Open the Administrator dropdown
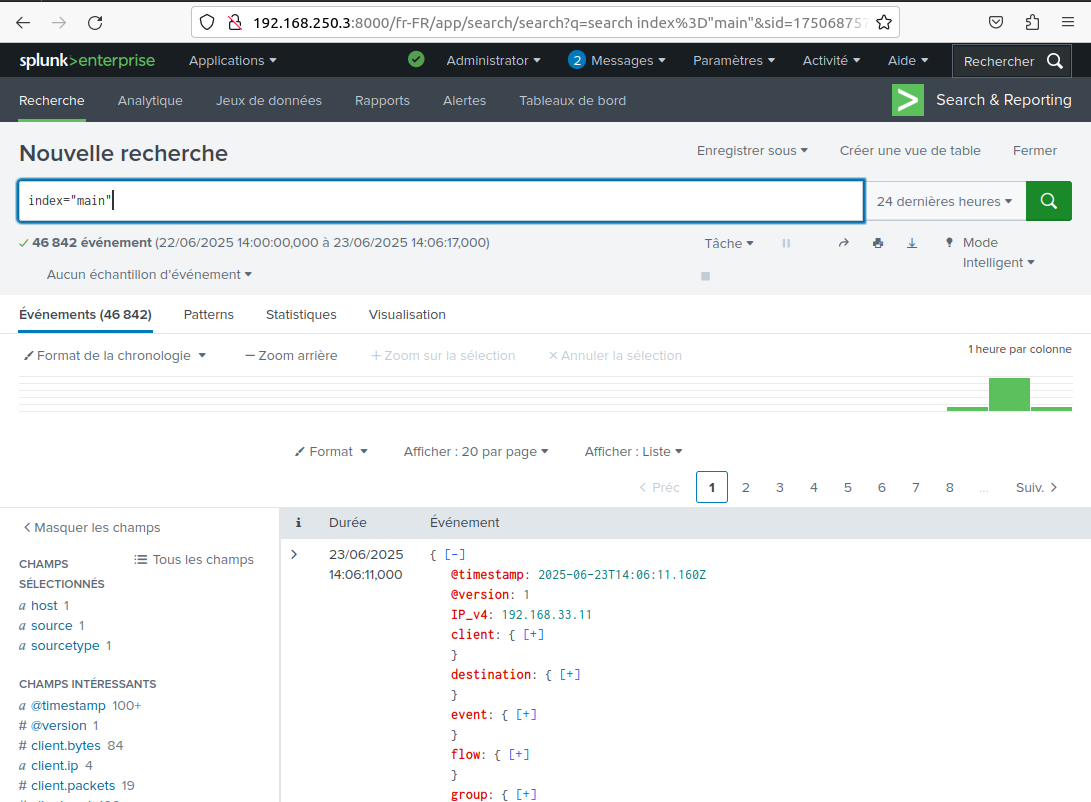Screen dimensions: 1091x802 click(493, 61)
